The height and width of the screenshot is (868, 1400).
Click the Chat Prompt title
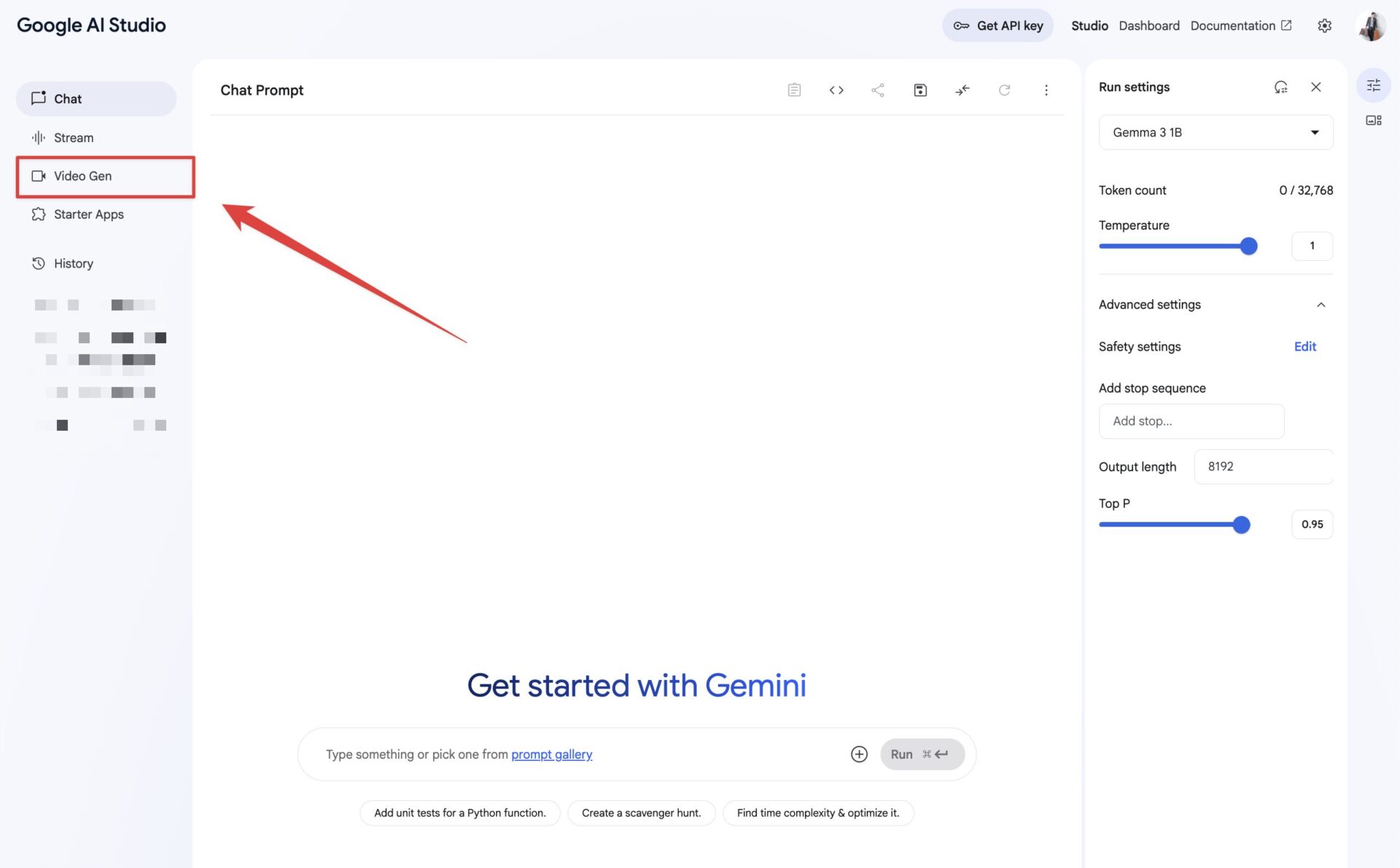click(x=262, y=90)
